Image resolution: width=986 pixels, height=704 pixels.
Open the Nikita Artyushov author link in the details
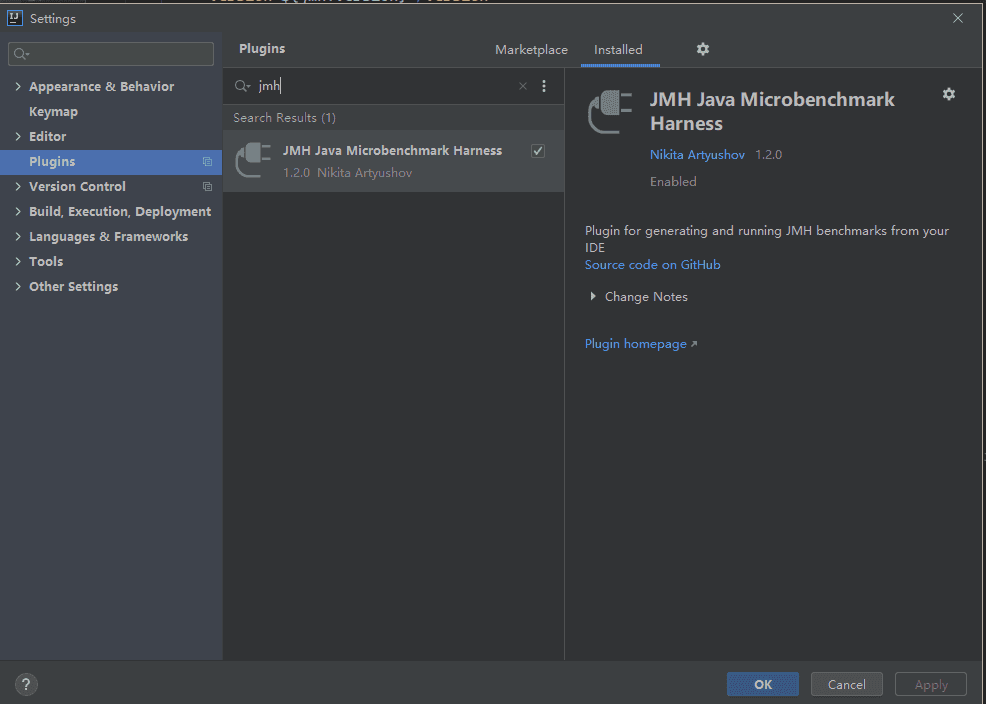[x=697, y=155]
